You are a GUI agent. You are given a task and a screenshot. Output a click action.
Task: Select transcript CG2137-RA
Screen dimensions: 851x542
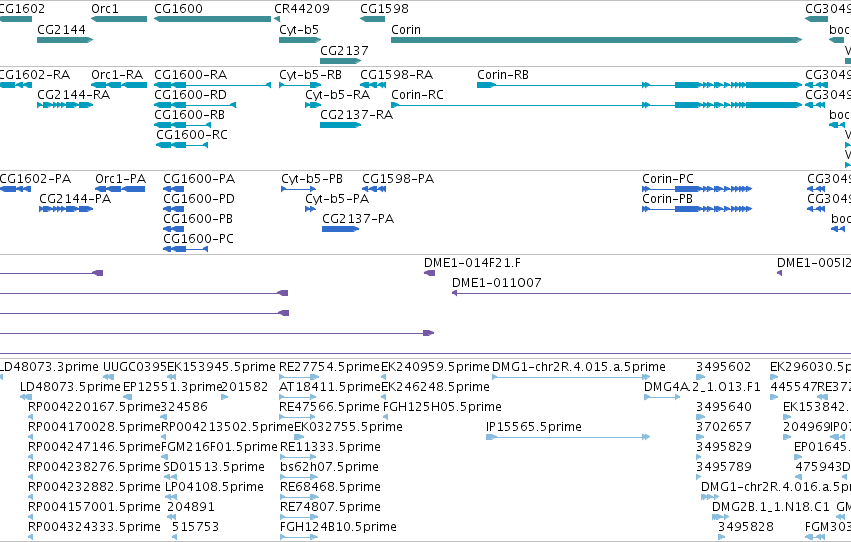(357, 115)
